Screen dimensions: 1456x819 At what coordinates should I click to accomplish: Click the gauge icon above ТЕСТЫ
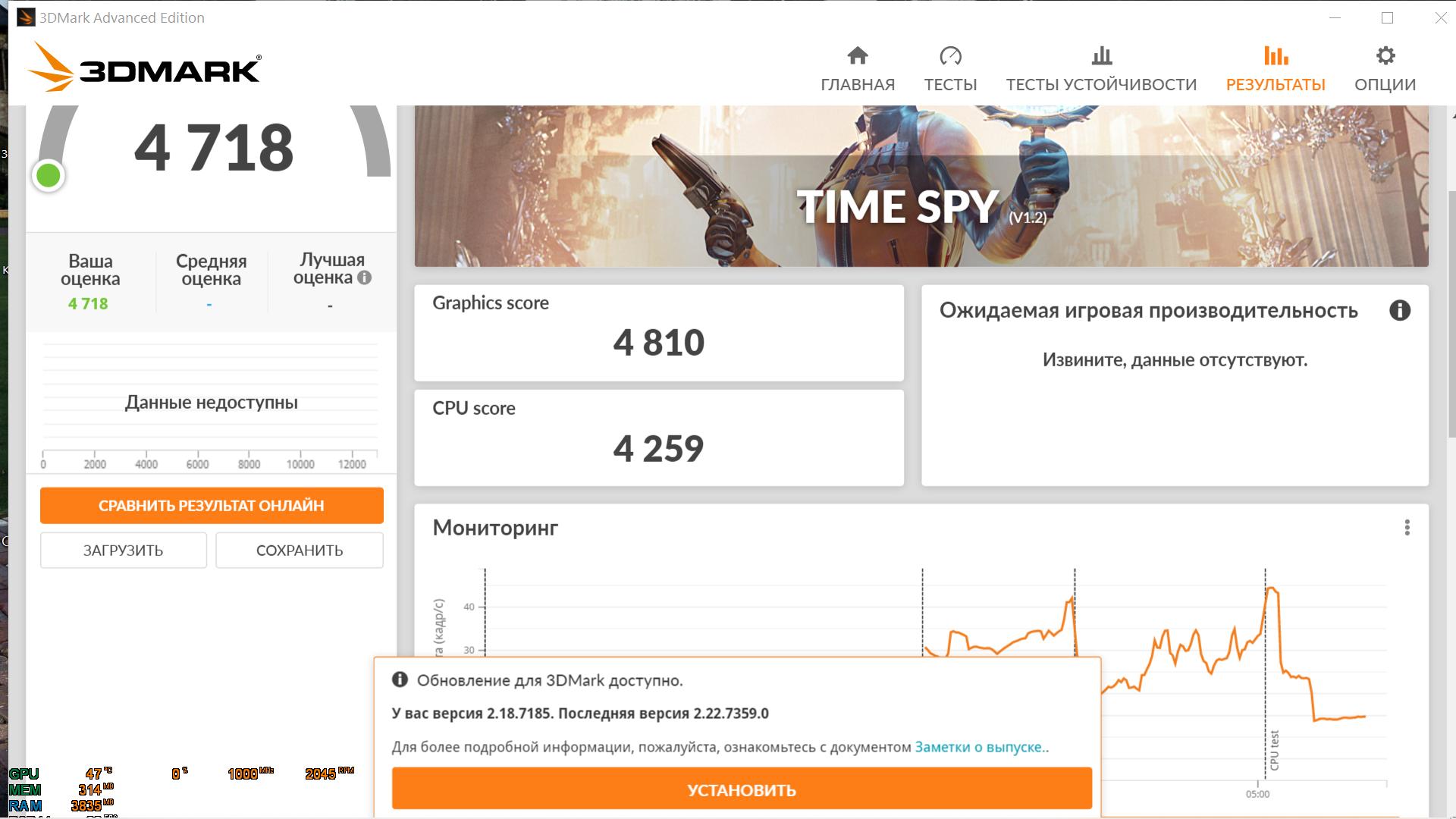[x=950, y=55]
